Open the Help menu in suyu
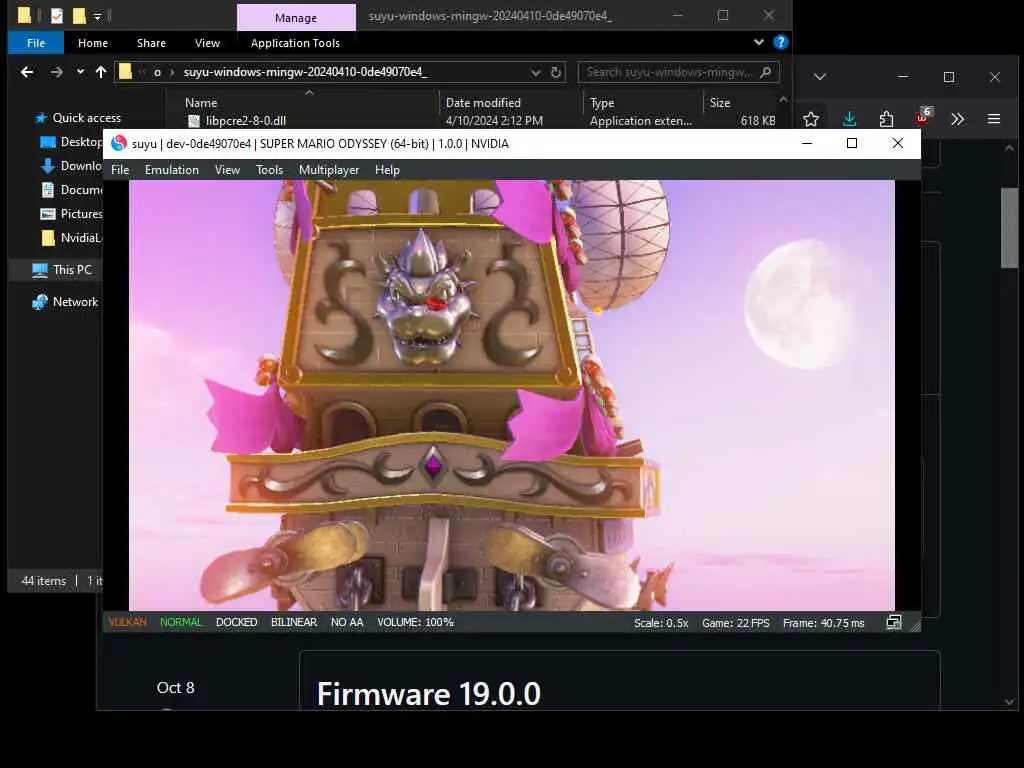 click(x=387, y=170)
